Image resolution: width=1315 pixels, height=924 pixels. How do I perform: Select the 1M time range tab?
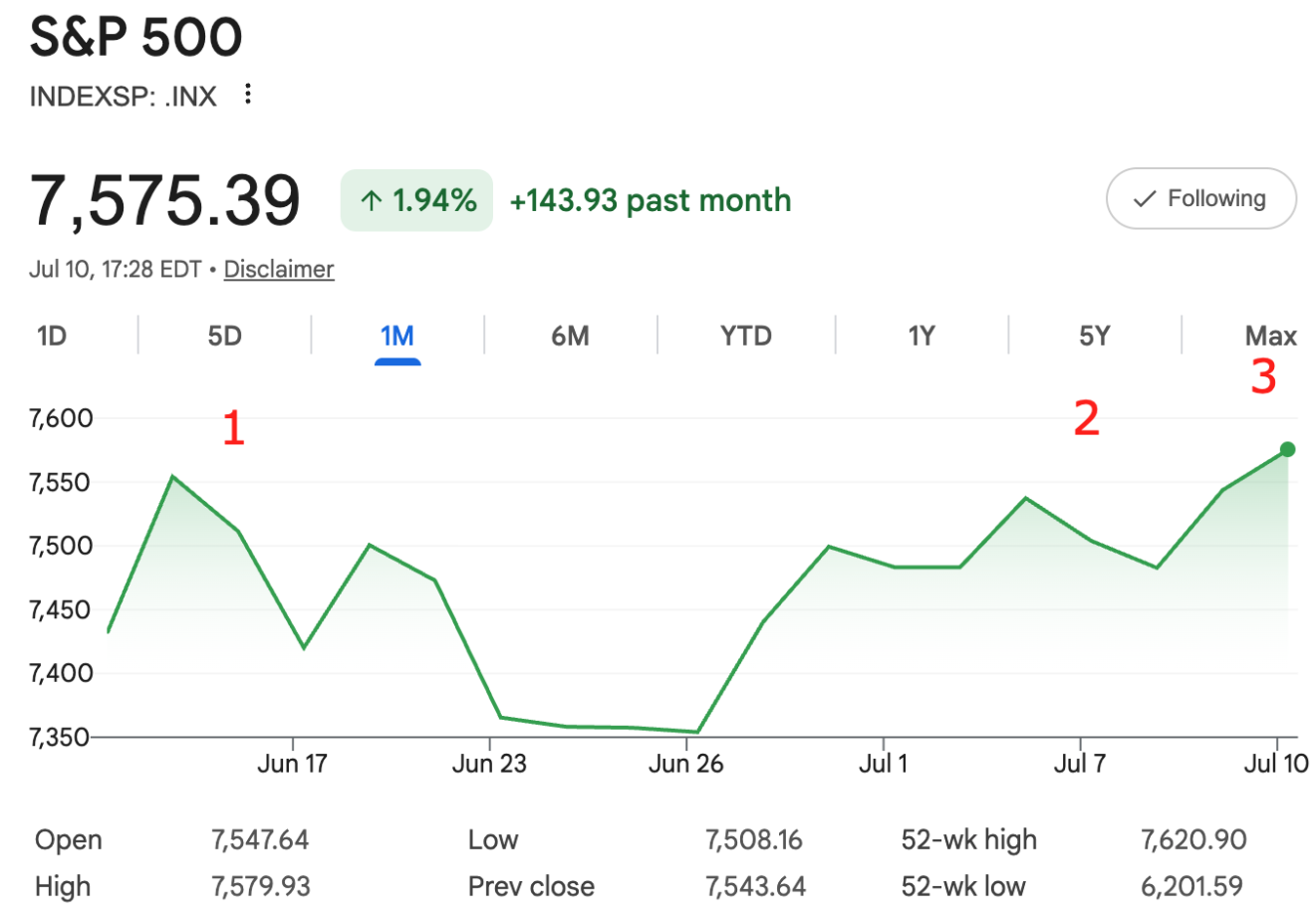point(397,337)
